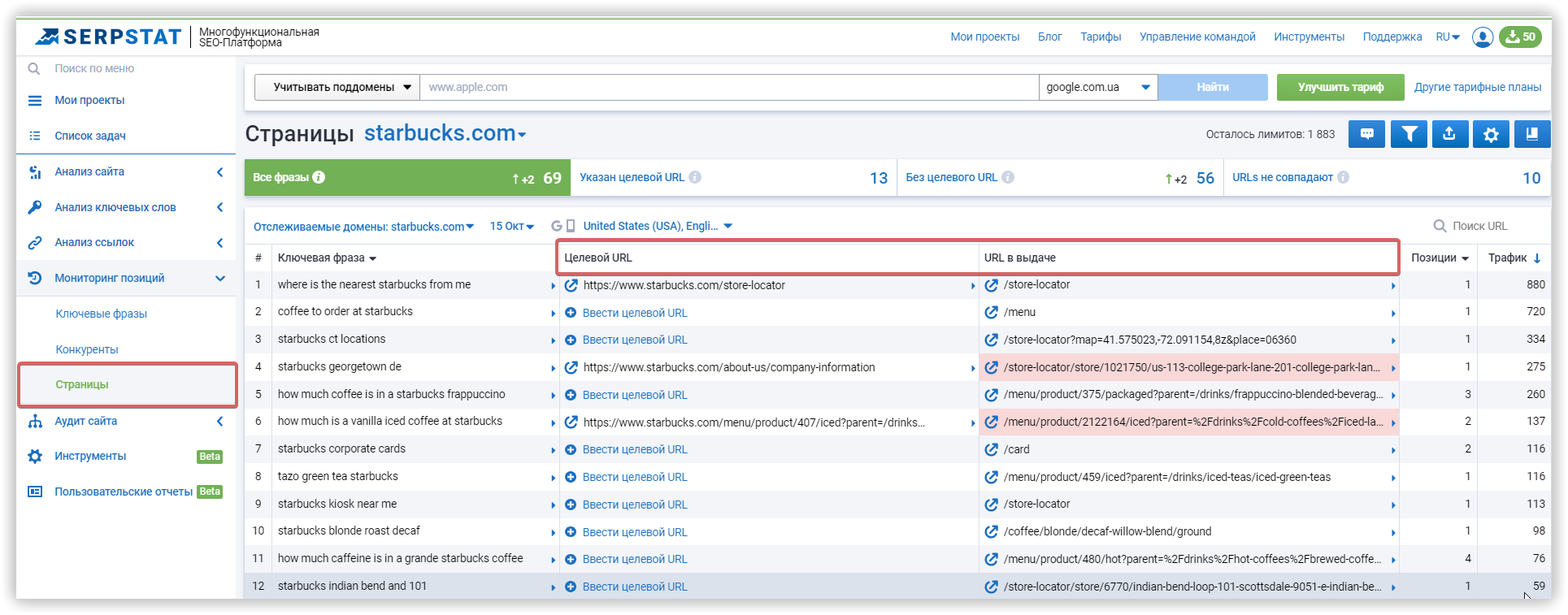1568x615 pixels.
Task: Click the info icon next to Без целевого URL
Action: point(1008,177)
